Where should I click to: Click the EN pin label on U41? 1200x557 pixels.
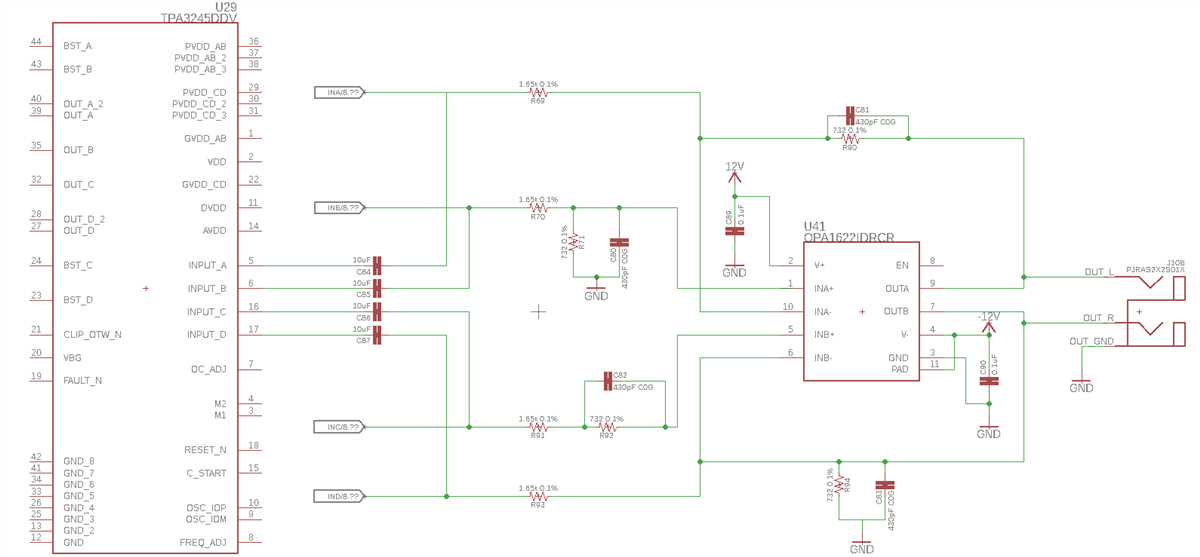point(903,266)
